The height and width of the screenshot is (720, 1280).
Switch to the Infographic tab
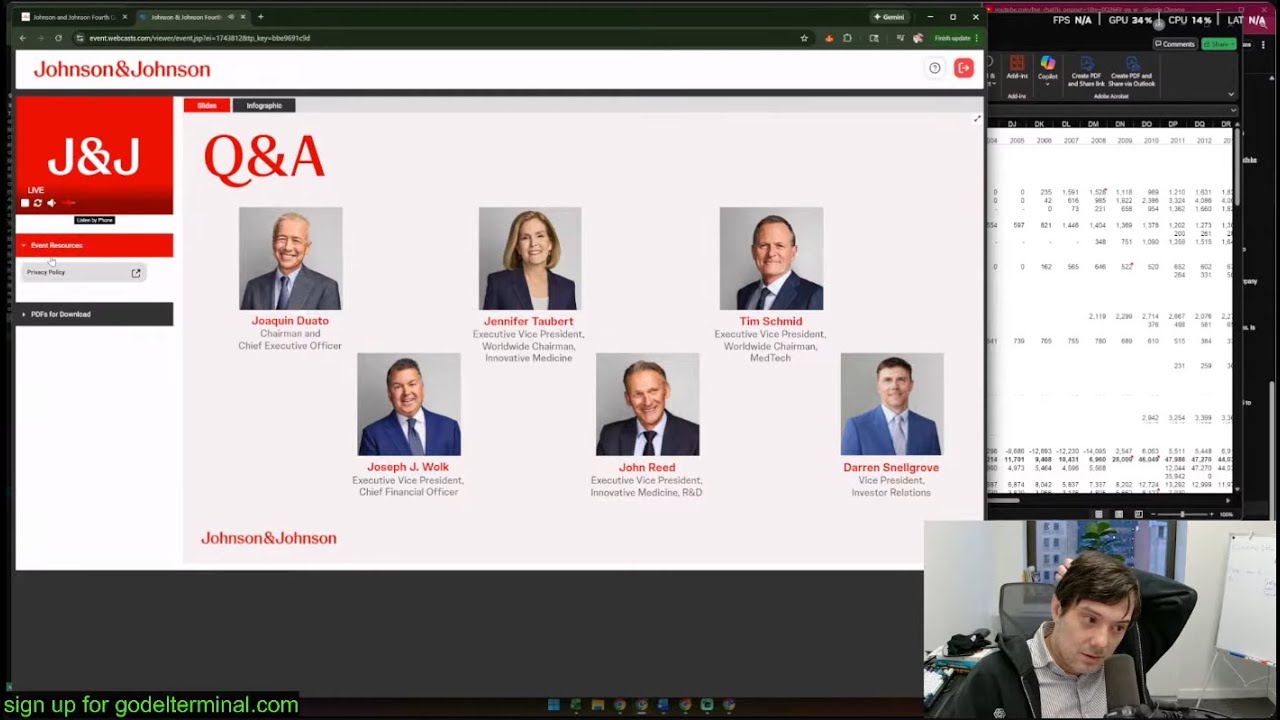(x=264, y=105)
